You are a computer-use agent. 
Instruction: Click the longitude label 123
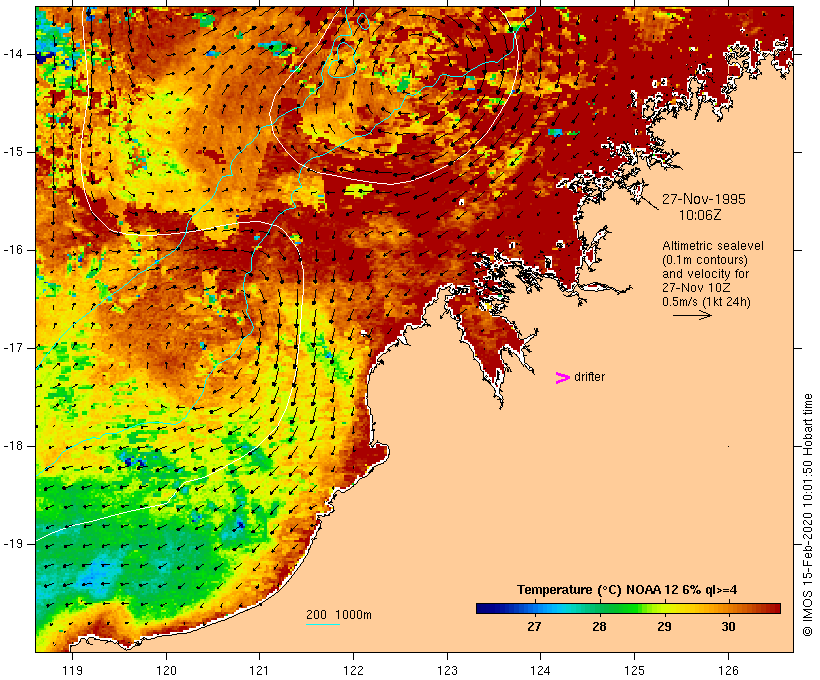coord(447,670)
